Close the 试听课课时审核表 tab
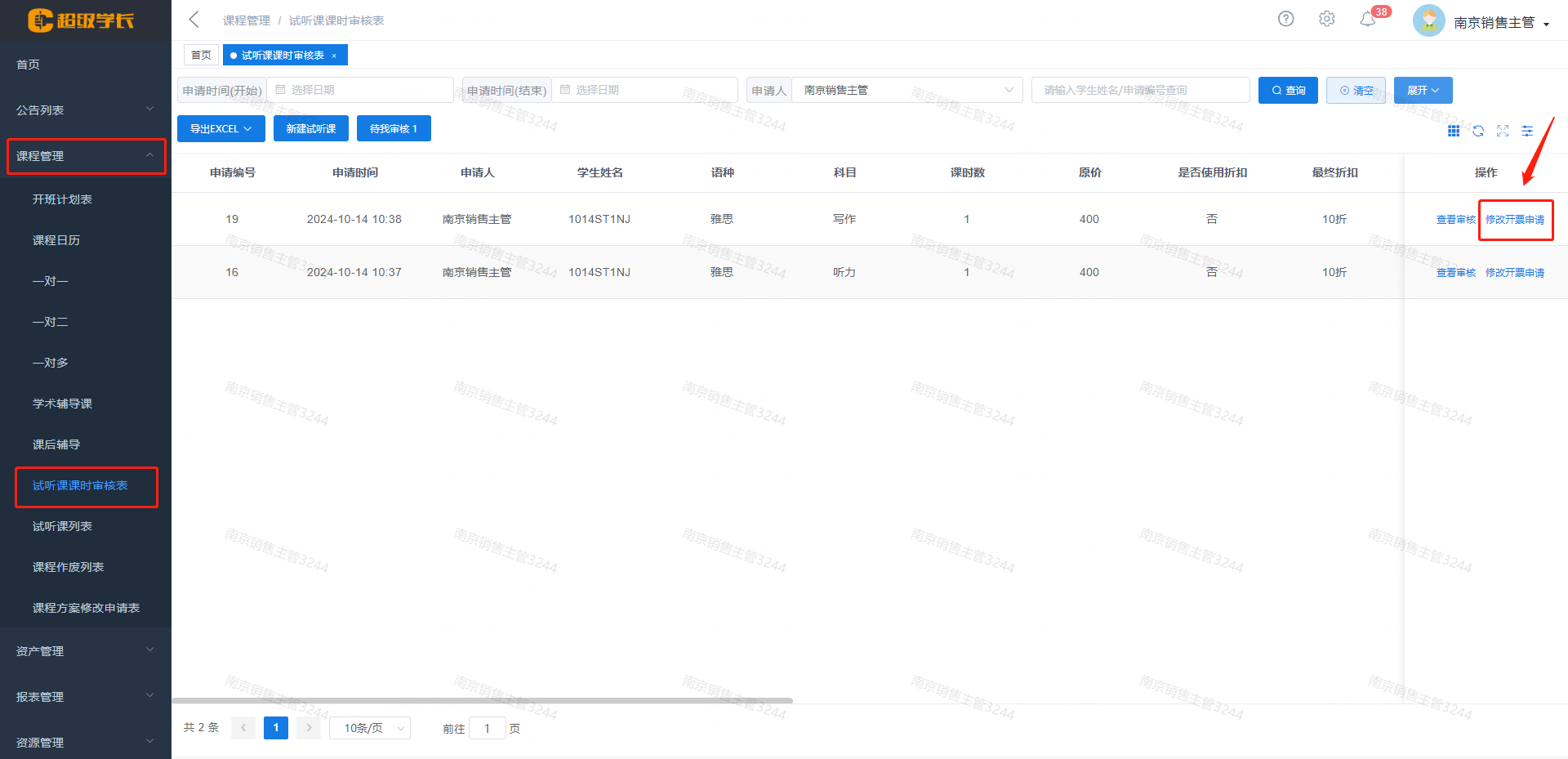This screenshot has height=759, width=1568. click(x=334, y=56)
